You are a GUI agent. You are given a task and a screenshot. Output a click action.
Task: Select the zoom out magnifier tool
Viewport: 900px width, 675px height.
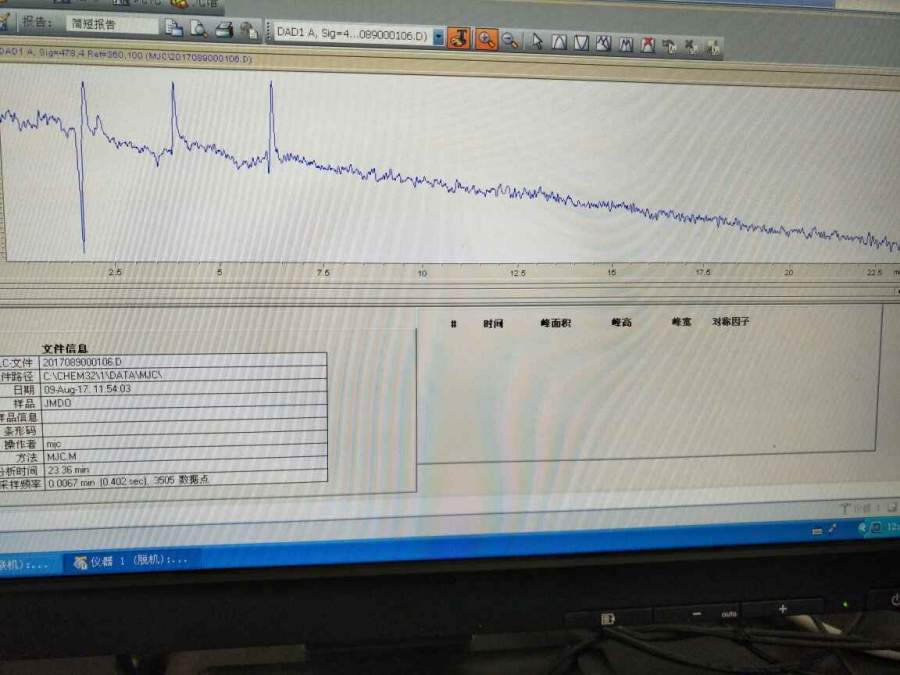tap(510, 41)
